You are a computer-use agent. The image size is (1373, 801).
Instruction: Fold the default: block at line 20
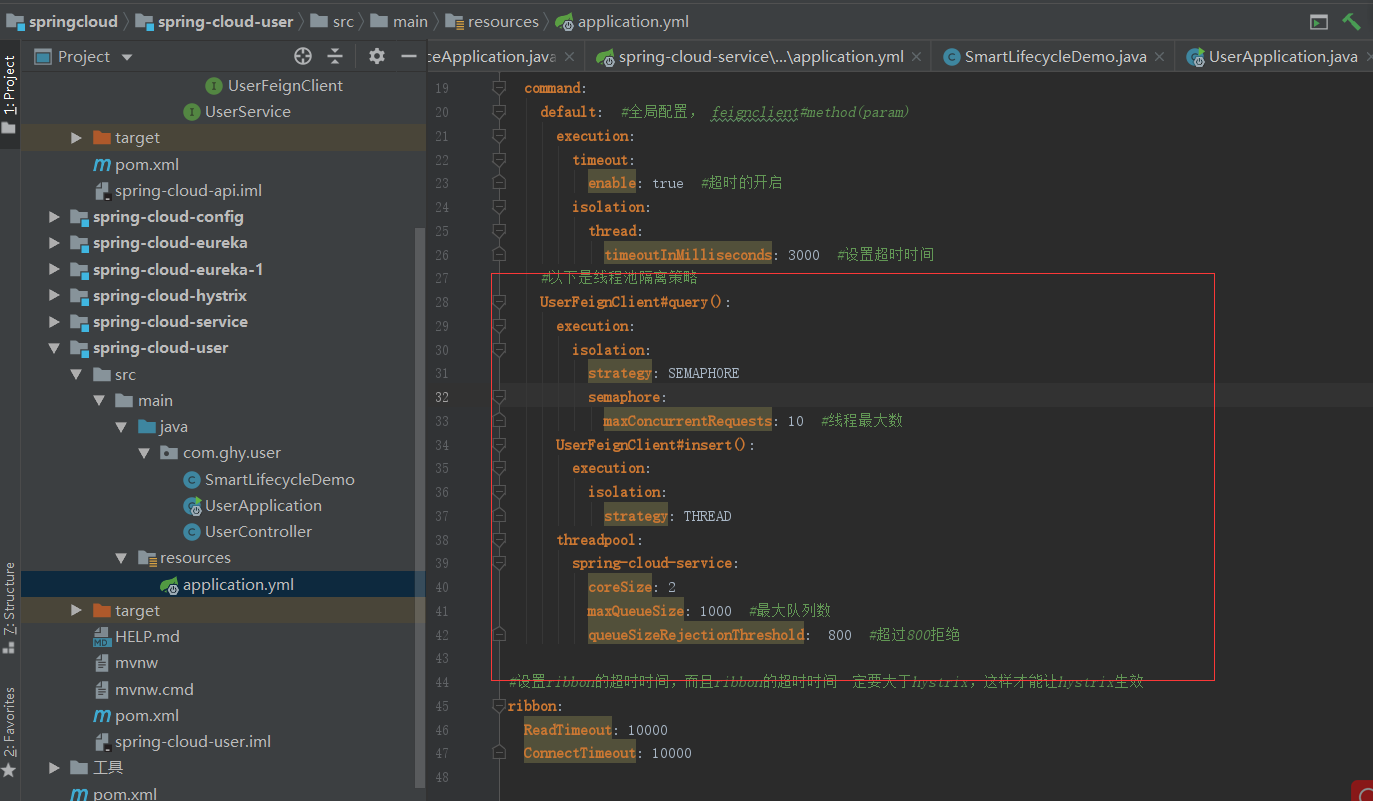pyautogui.click(x=499, y=112)
